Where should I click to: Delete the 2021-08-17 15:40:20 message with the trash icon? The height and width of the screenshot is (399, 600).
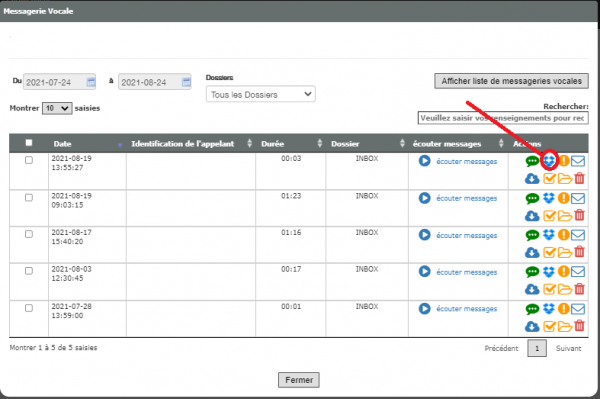(x=579, y=252)
